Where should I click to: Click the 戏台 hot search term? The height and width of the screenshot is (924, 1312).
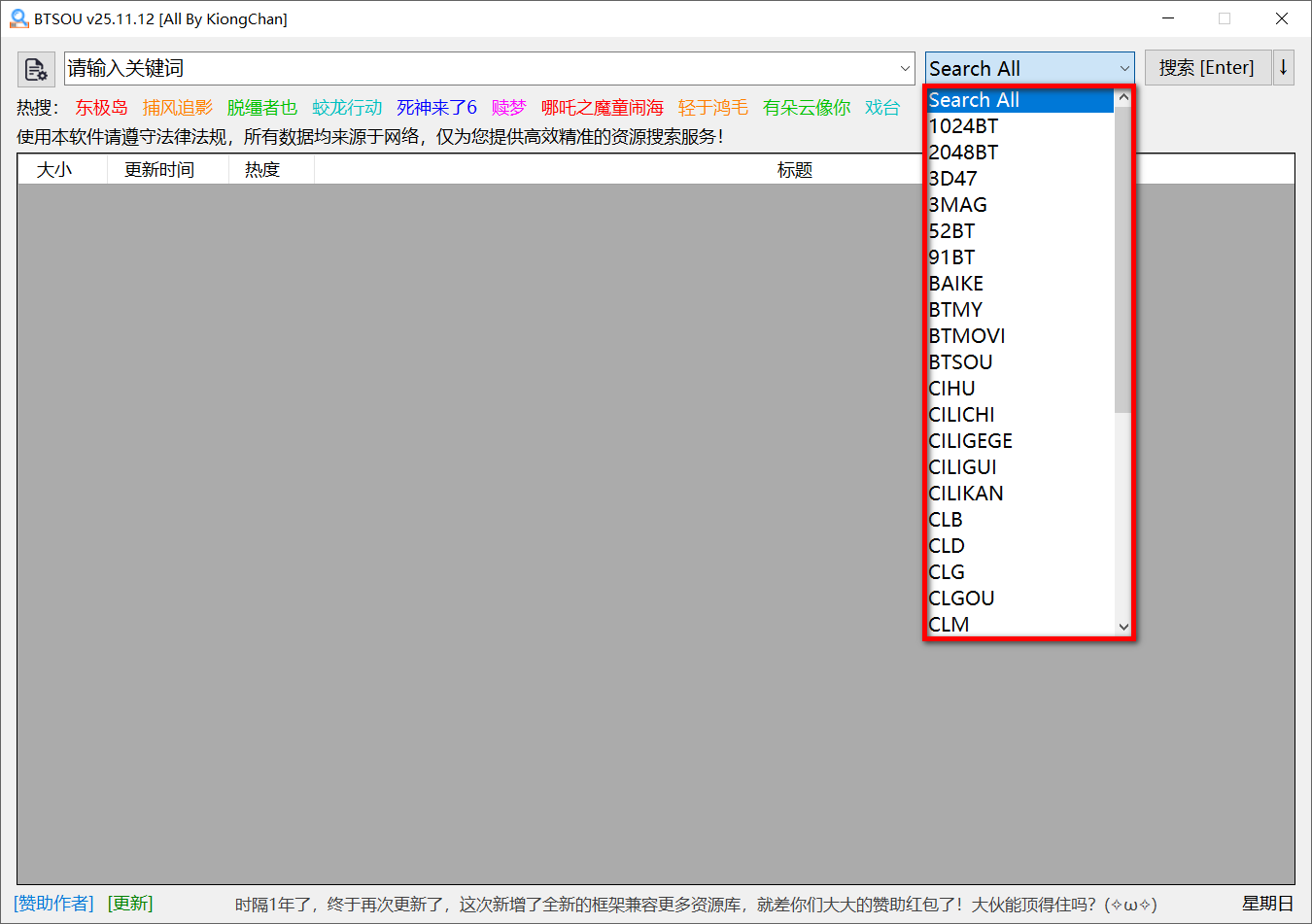pos(881,108)
